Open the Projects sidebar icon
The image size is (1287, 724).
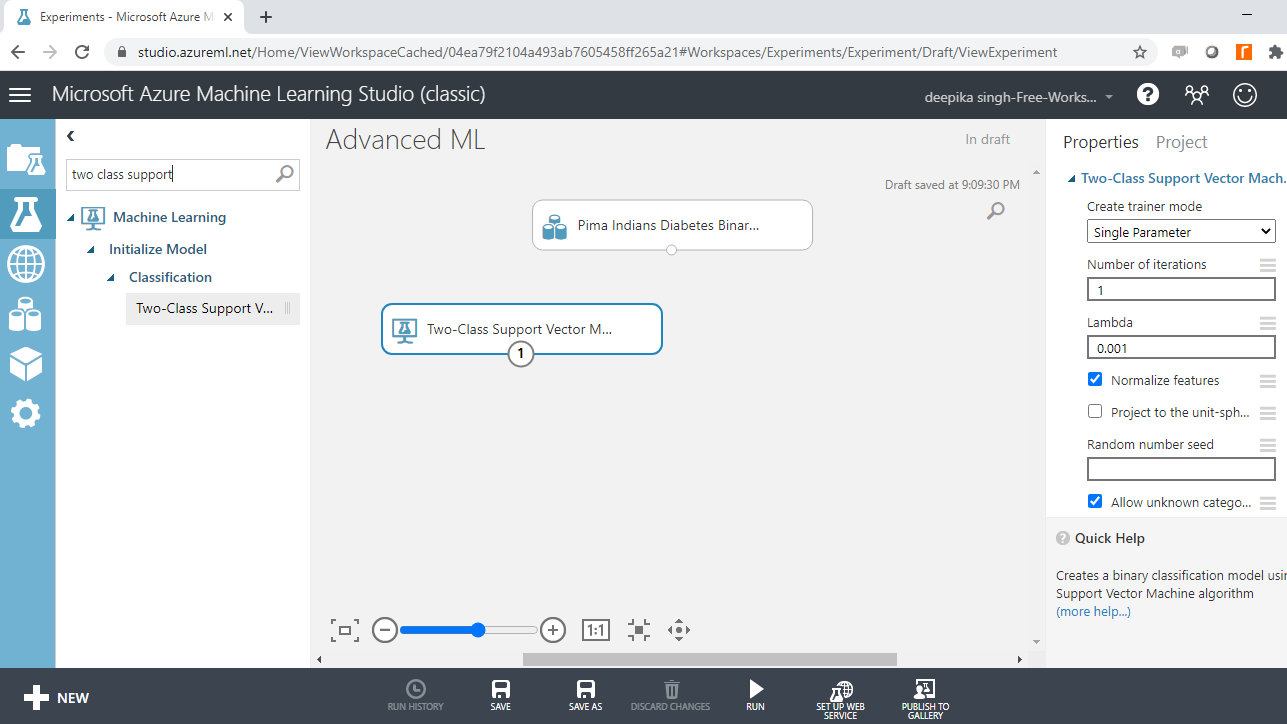click(26, 159)
